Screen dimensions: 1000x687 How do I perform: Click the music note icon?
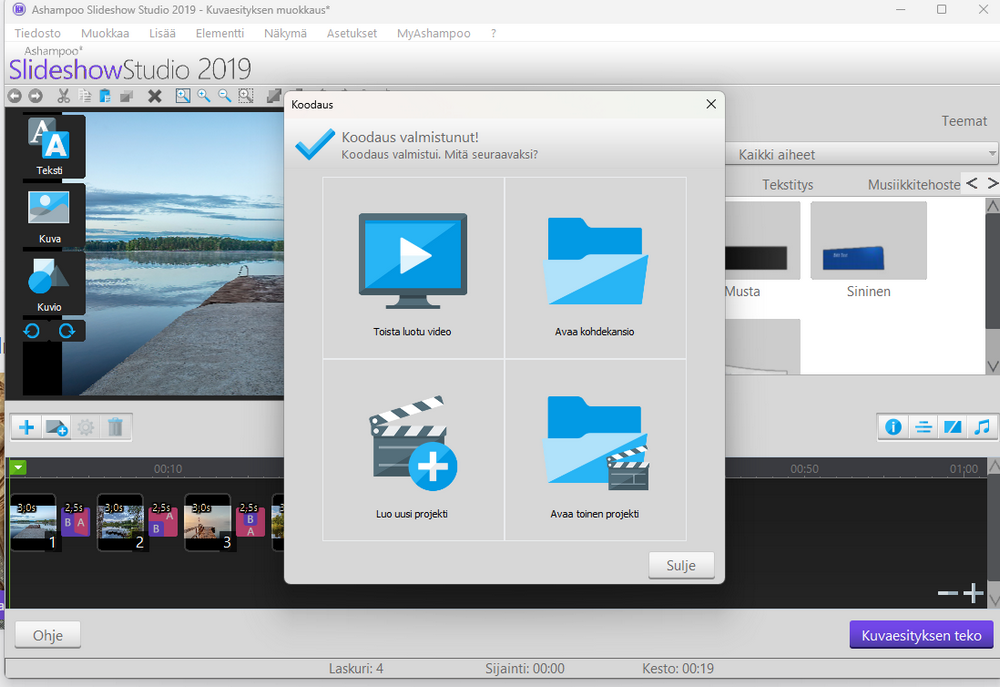pos(982,427)
